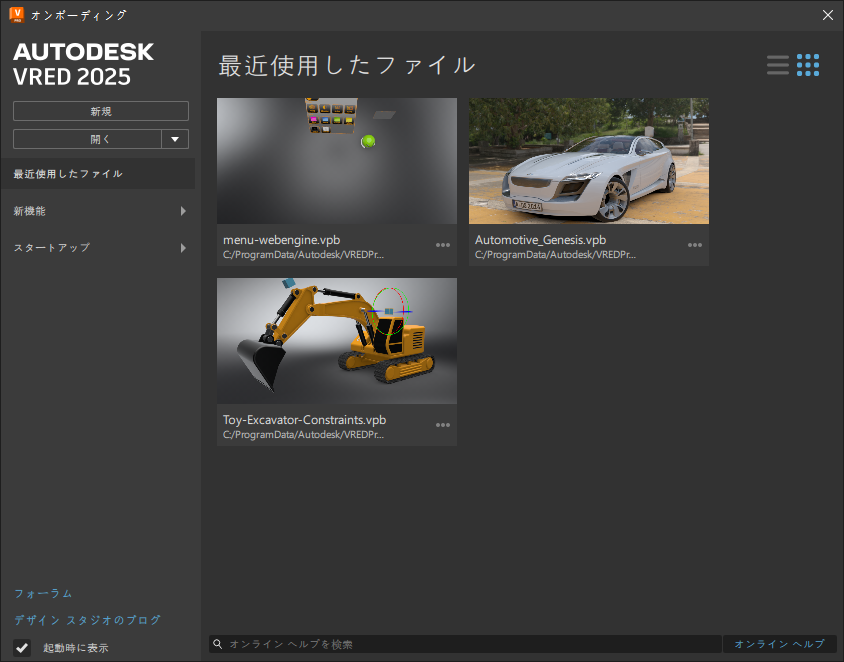This screenshot has height=662, width=844.
Task: Toggle the 起動時に表示 checkbox
Action: coord(22,647)
